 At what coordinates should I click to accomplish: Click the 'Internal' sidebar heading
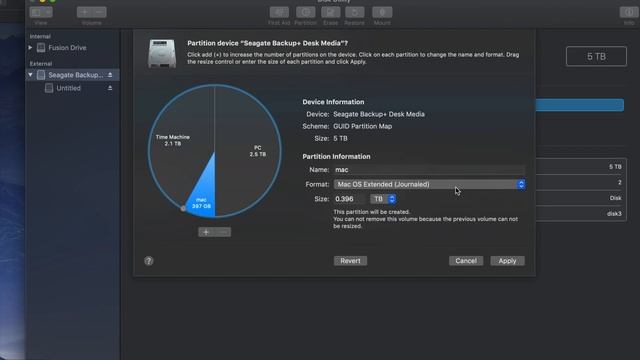pos(40,36)
